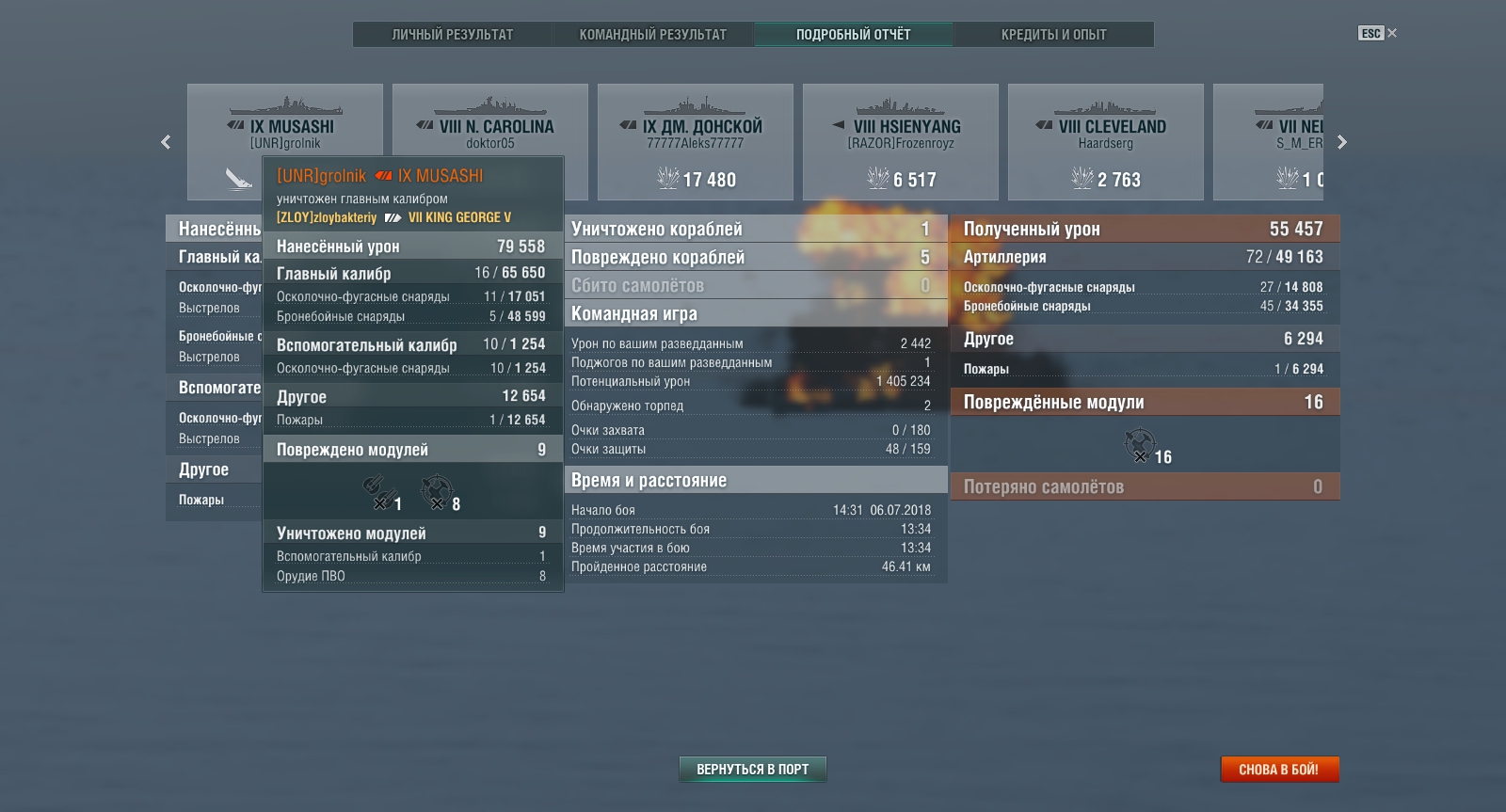The image size is (1506, 812).
Task: Select the VIII Cleveland ship card
Action: pyautogui.click(x=1105, y=141)
